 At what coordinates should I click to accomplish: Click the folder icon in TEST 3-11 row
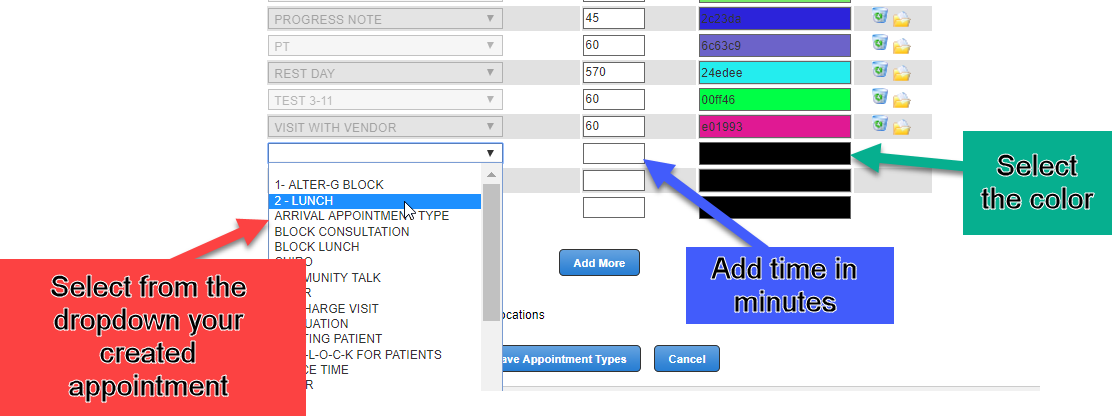[x=901, y=100]
